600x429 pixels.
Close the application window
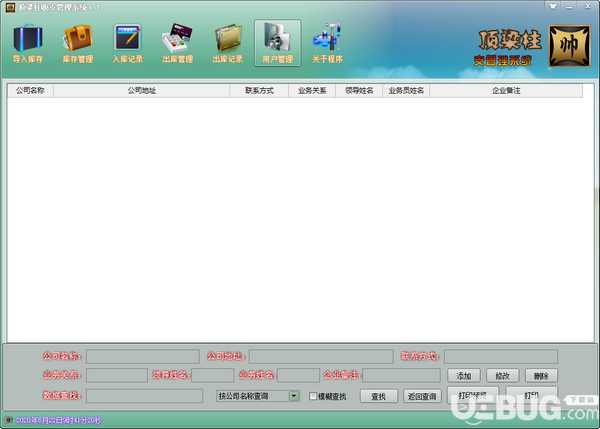587,7
